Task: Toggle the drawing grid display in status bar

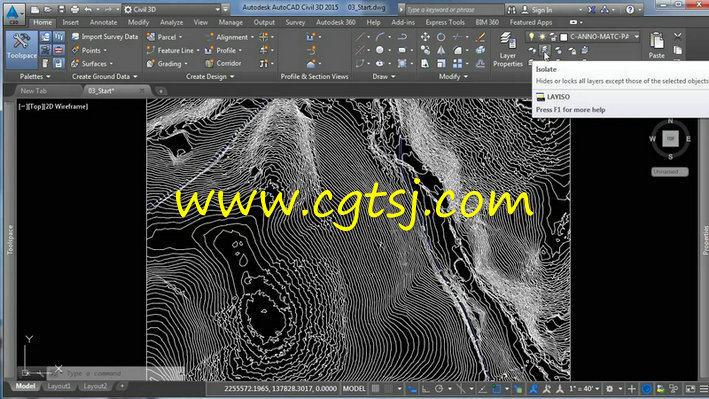Action: pos(376,389)
